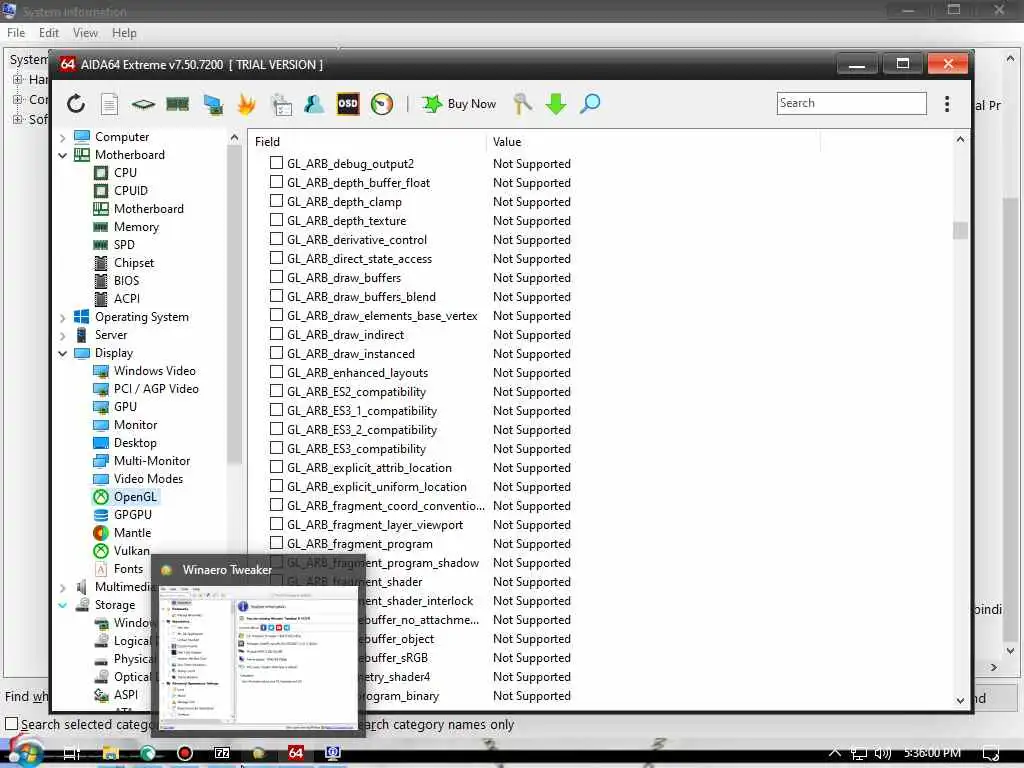Image resolution: width=1024 pixels, height=768 pixels.
Task: Toggle GL_ARB_draw_indirect checkbox
Action: pos(276,334)
